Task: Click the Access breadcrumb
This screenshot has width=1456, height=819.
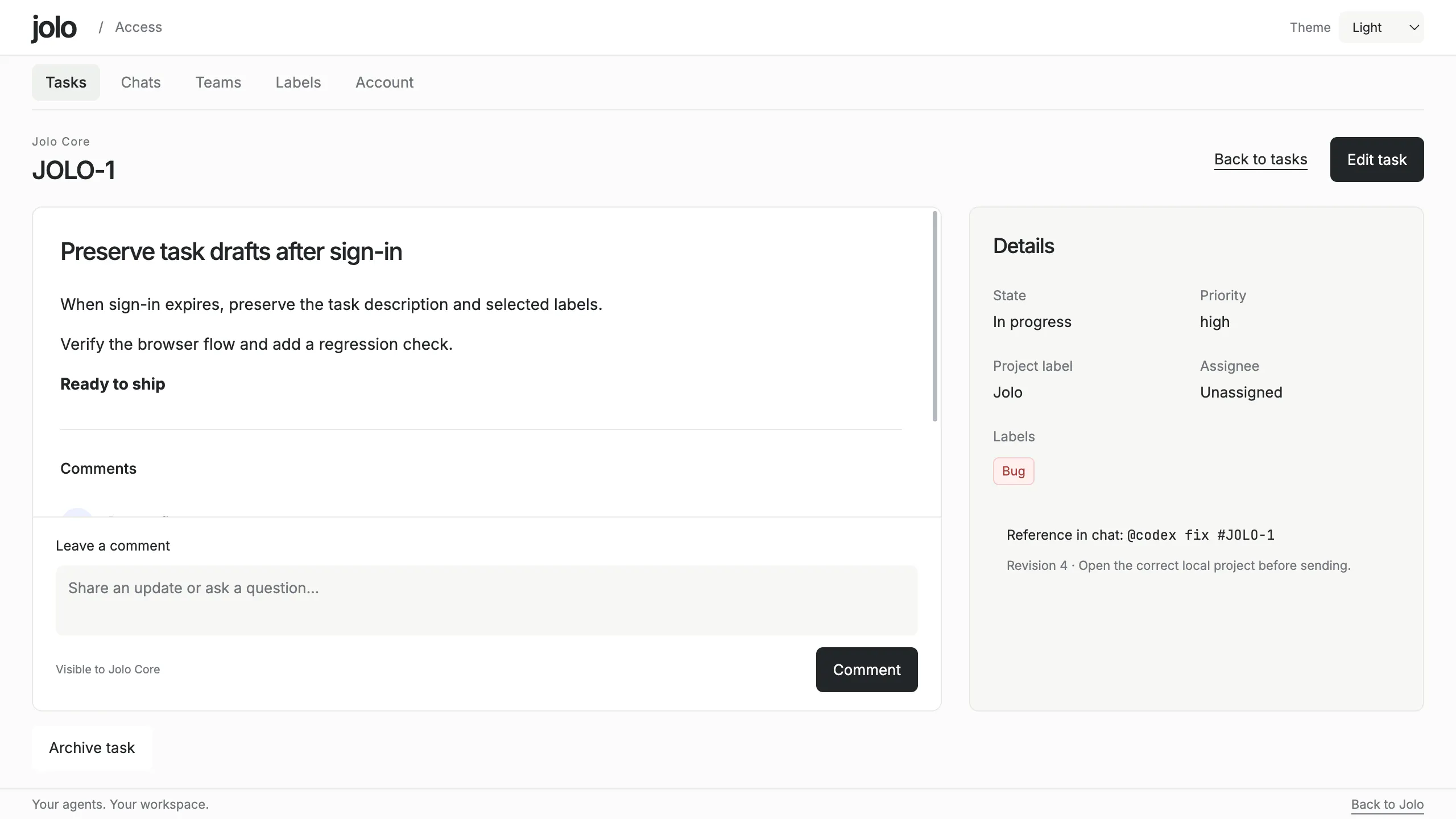Action: tap(138, 27)
